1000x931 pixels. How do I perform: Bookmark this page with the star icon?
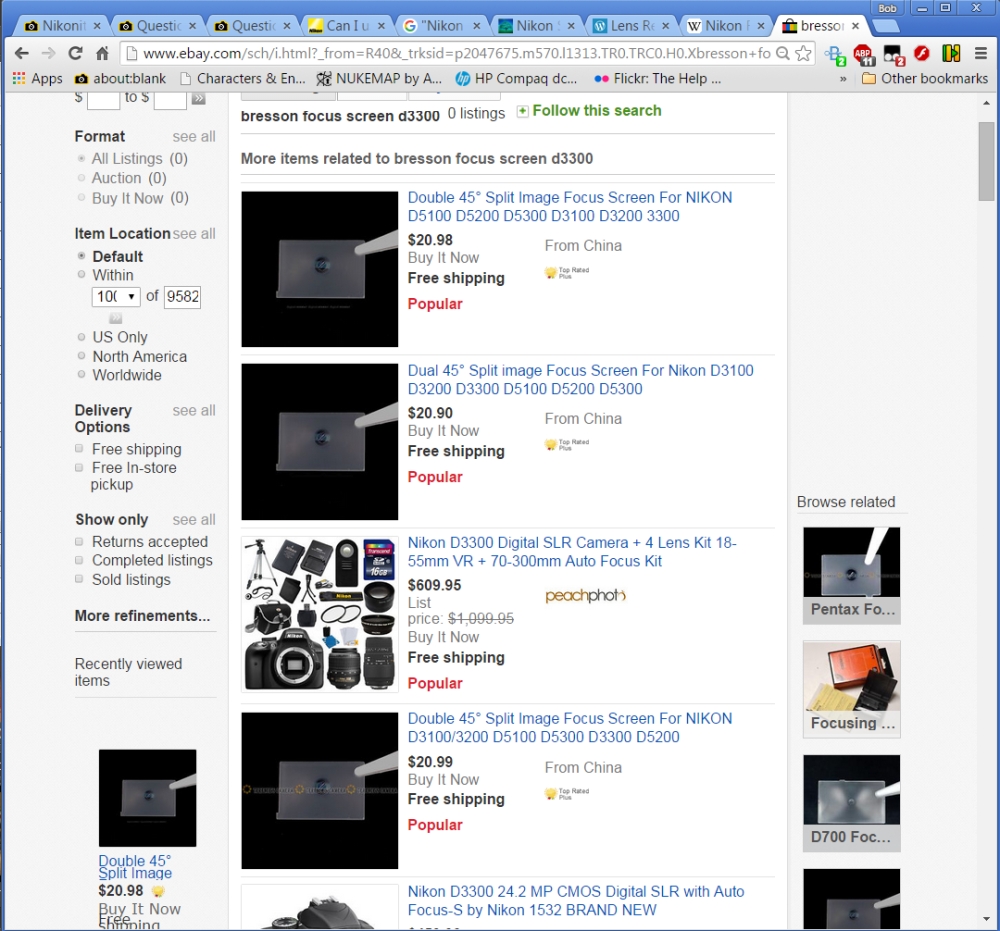coord(803,53)
